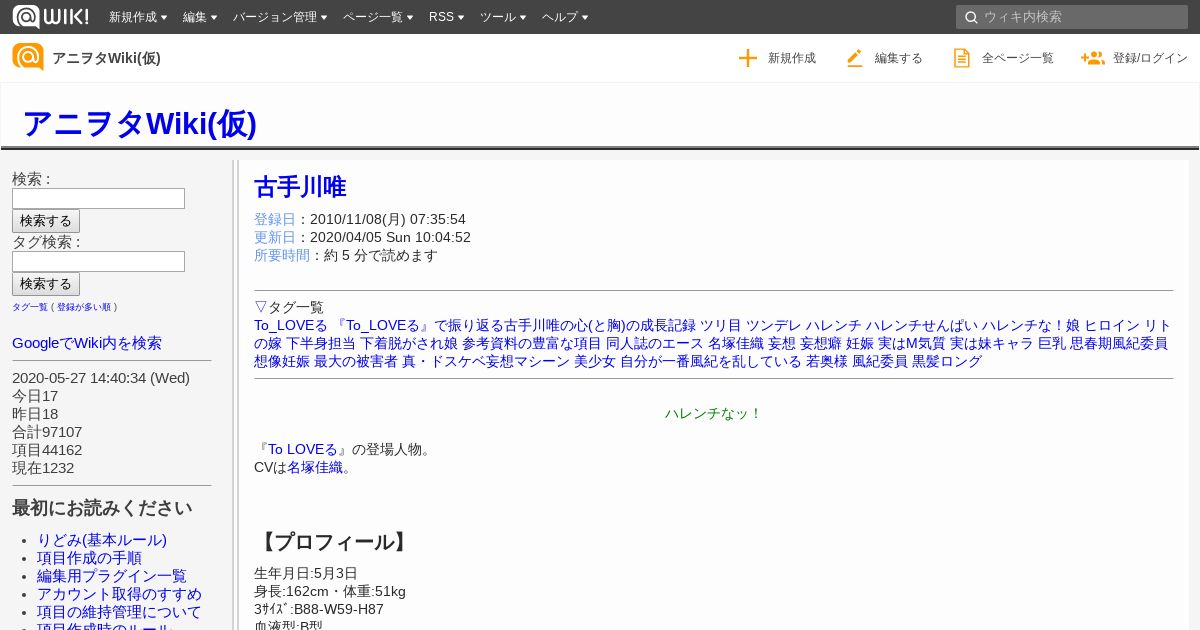
Task: Open the 編集 dropdown menu
Action: [x=200, y=17]
